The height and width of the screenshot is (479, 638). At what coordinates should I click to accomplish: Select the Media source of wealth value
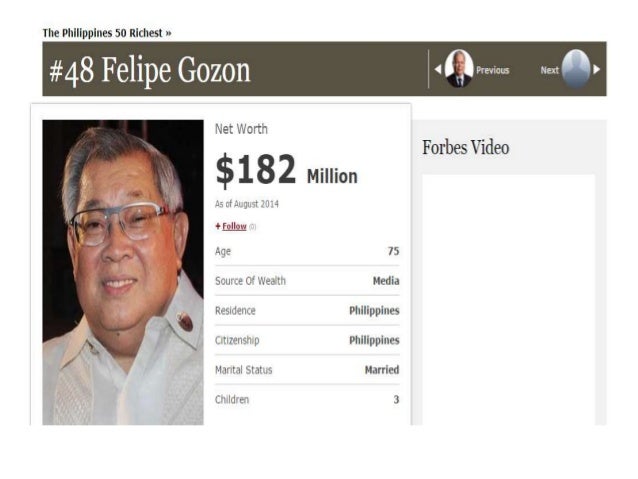coord(386,281)
